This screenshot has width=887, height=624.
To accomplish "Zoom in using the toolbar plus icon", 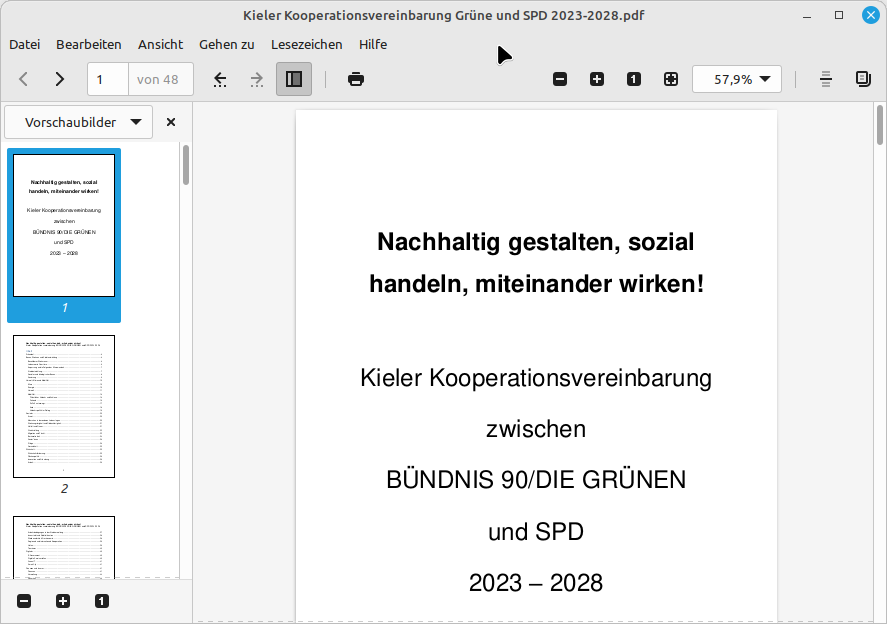I will [x=597, y=79].
